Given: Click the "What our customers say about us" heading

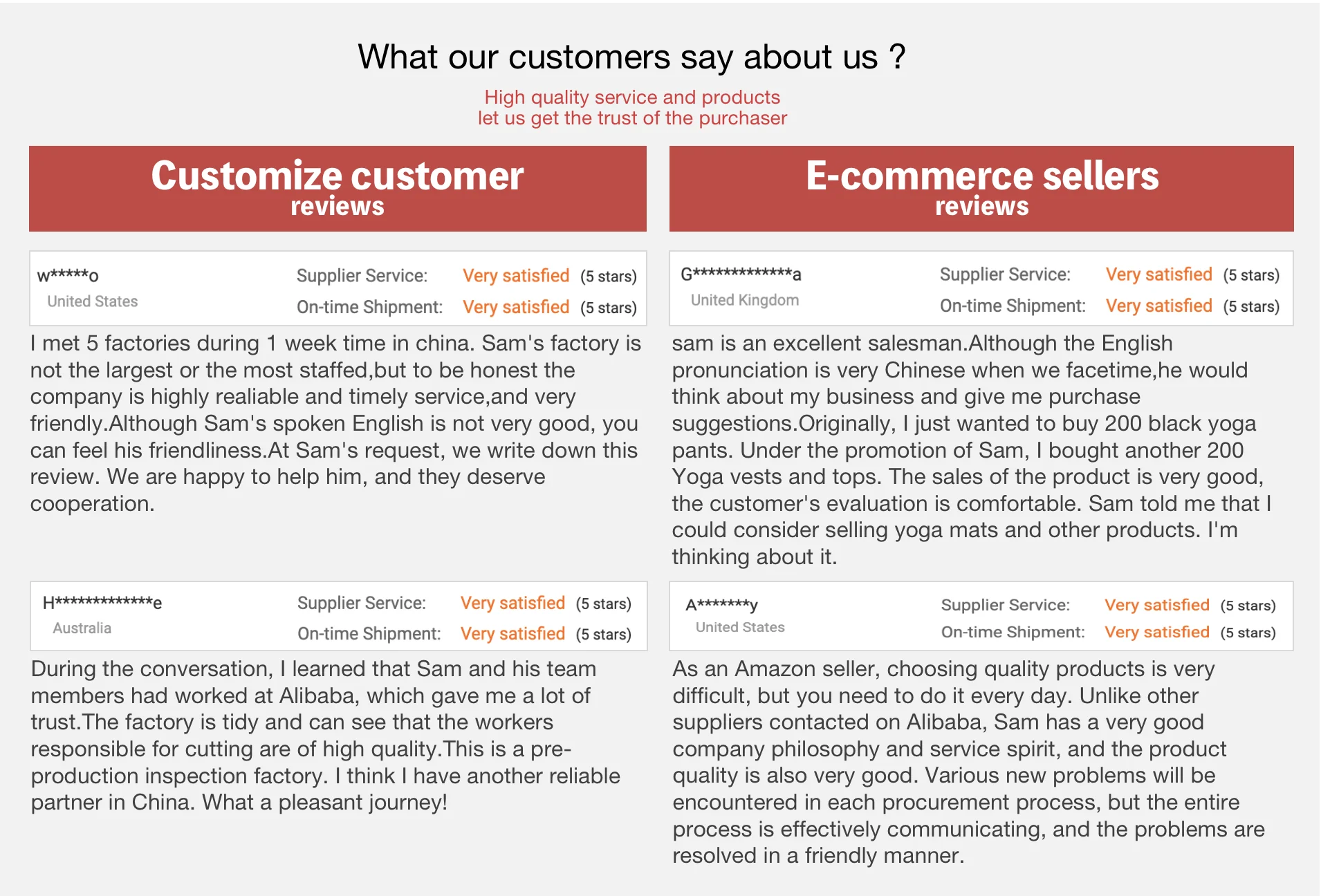Looking at the screenshot, I should coord(631,57).
